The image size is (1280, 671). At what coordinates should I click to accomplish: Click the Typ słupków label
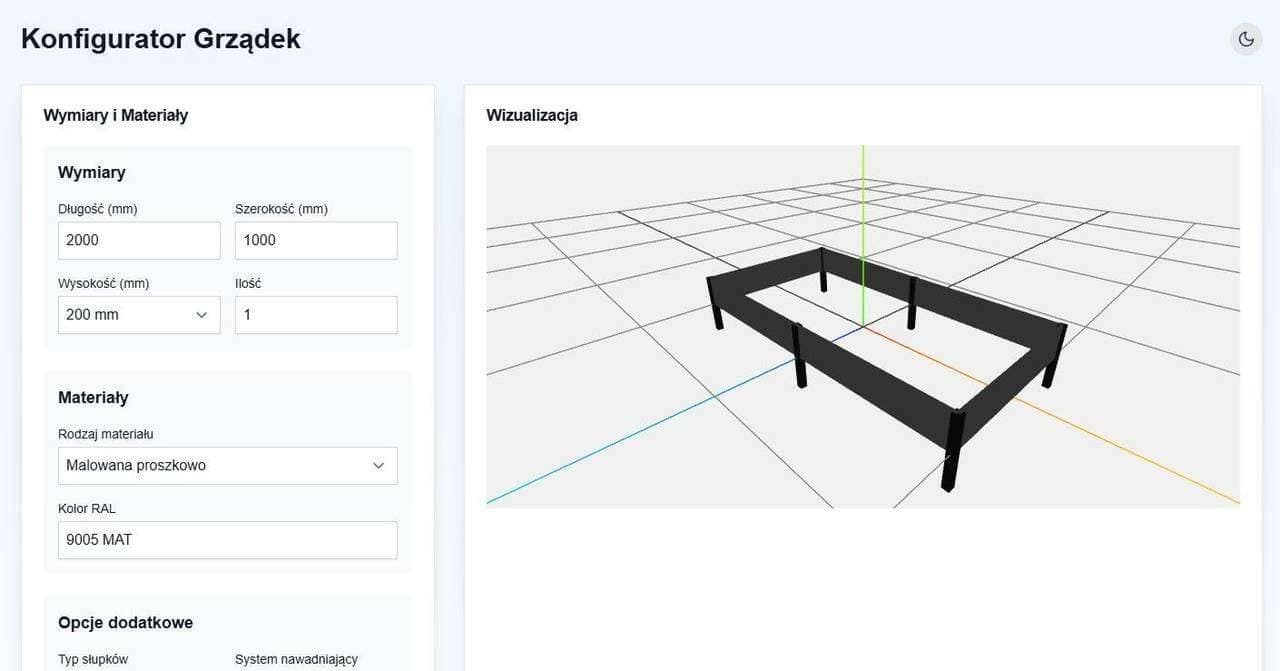pos(93,659)
